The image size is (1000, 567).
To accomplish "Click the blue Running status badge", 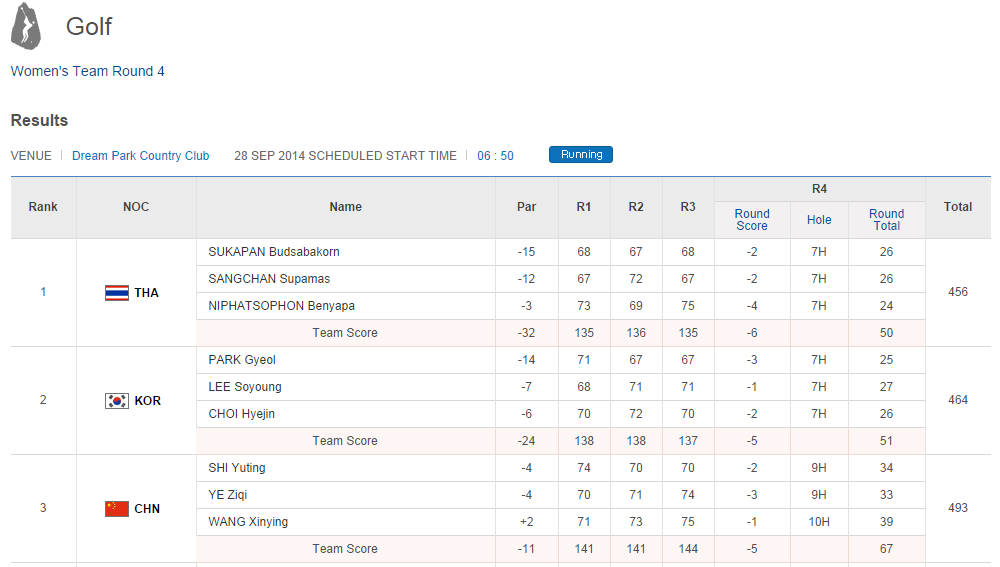I will (581, 155).
